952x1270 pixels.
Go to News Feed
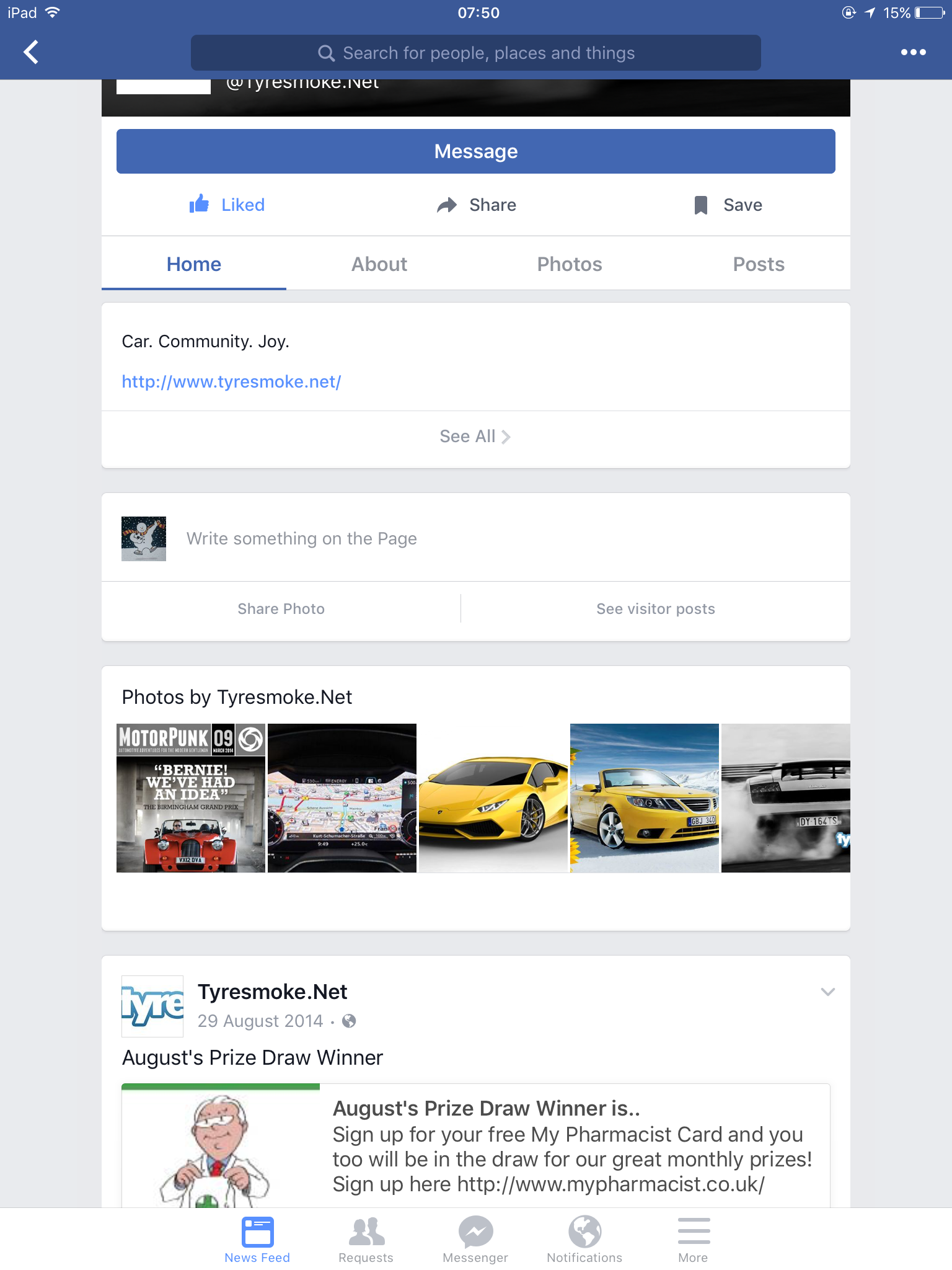(x=257, y=1240)
